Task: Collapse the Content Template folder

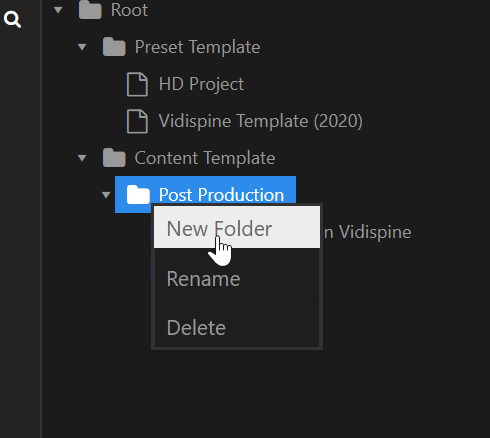Action: [82, 158]
